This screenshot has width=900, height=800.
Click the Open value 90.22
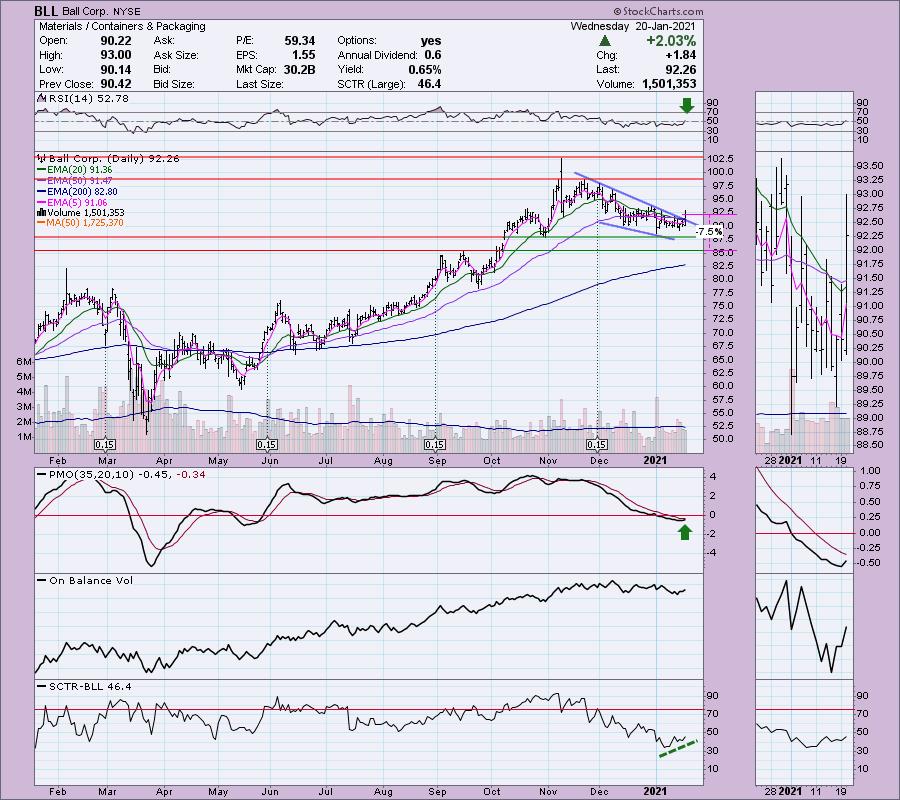(x=116, y=41)
